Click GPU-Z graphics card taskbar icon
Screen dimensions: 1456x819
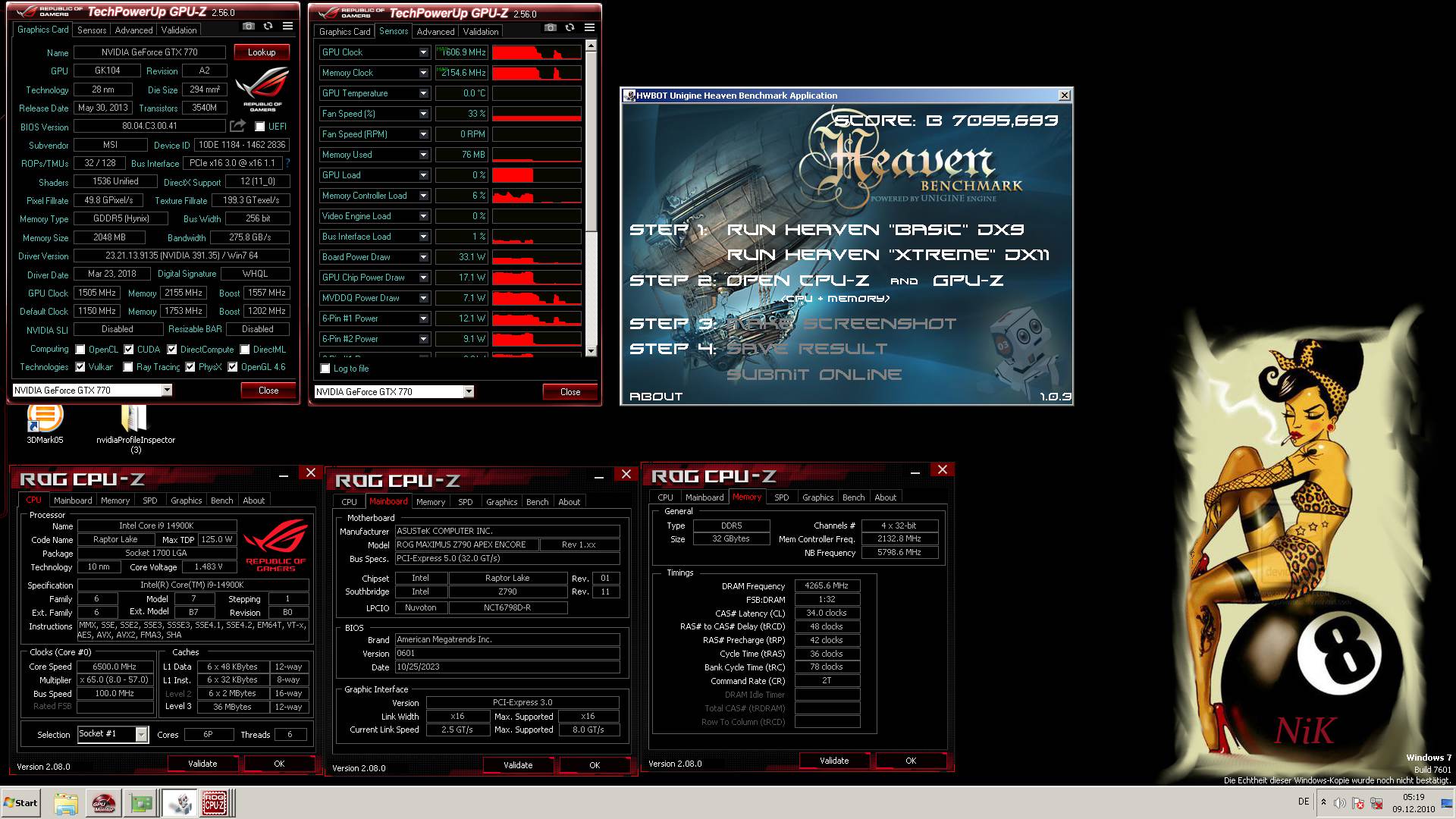[141, 803]
